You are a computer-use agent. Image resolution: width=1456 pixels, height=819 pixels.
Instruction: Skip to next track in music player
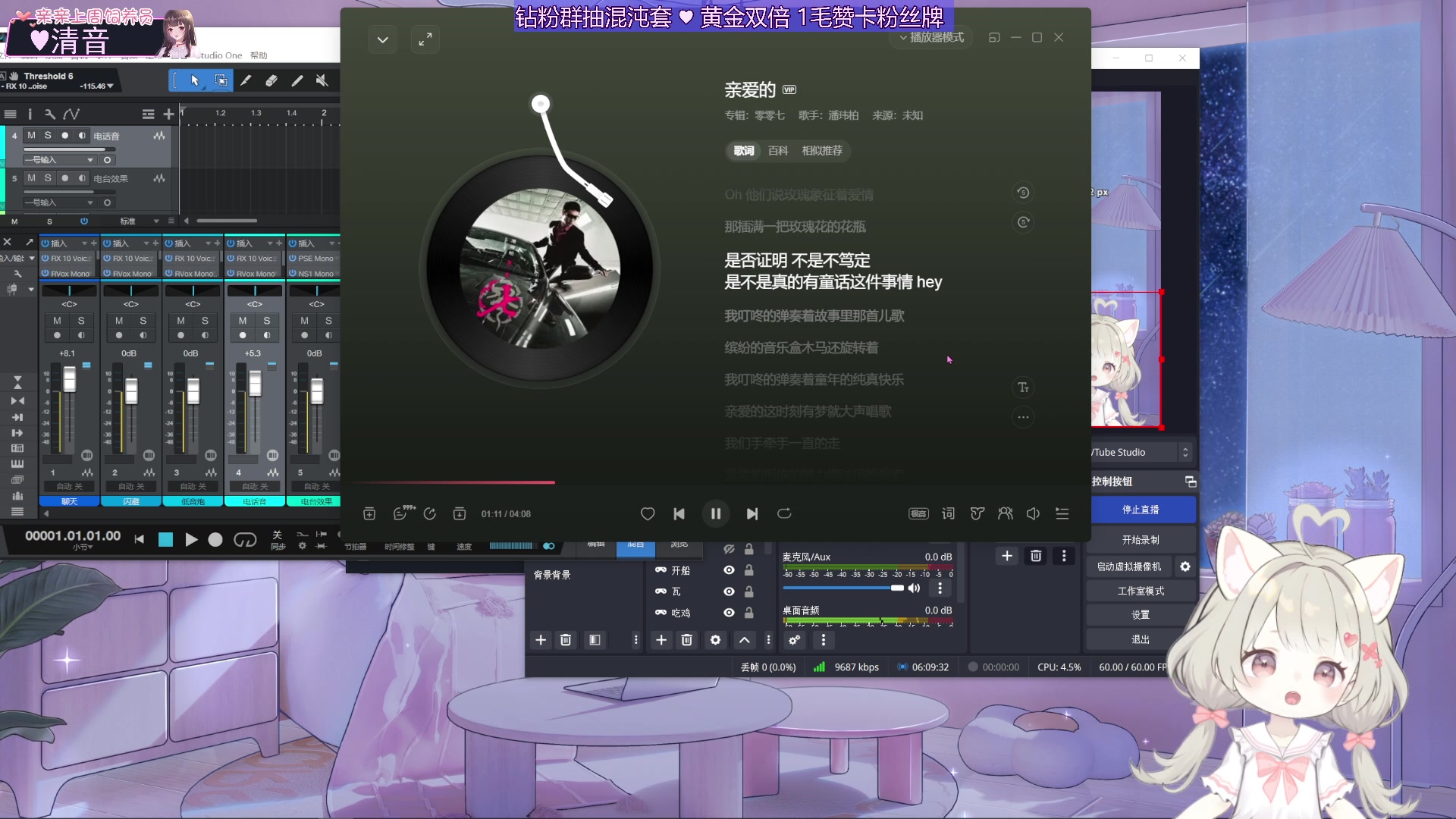752,514
